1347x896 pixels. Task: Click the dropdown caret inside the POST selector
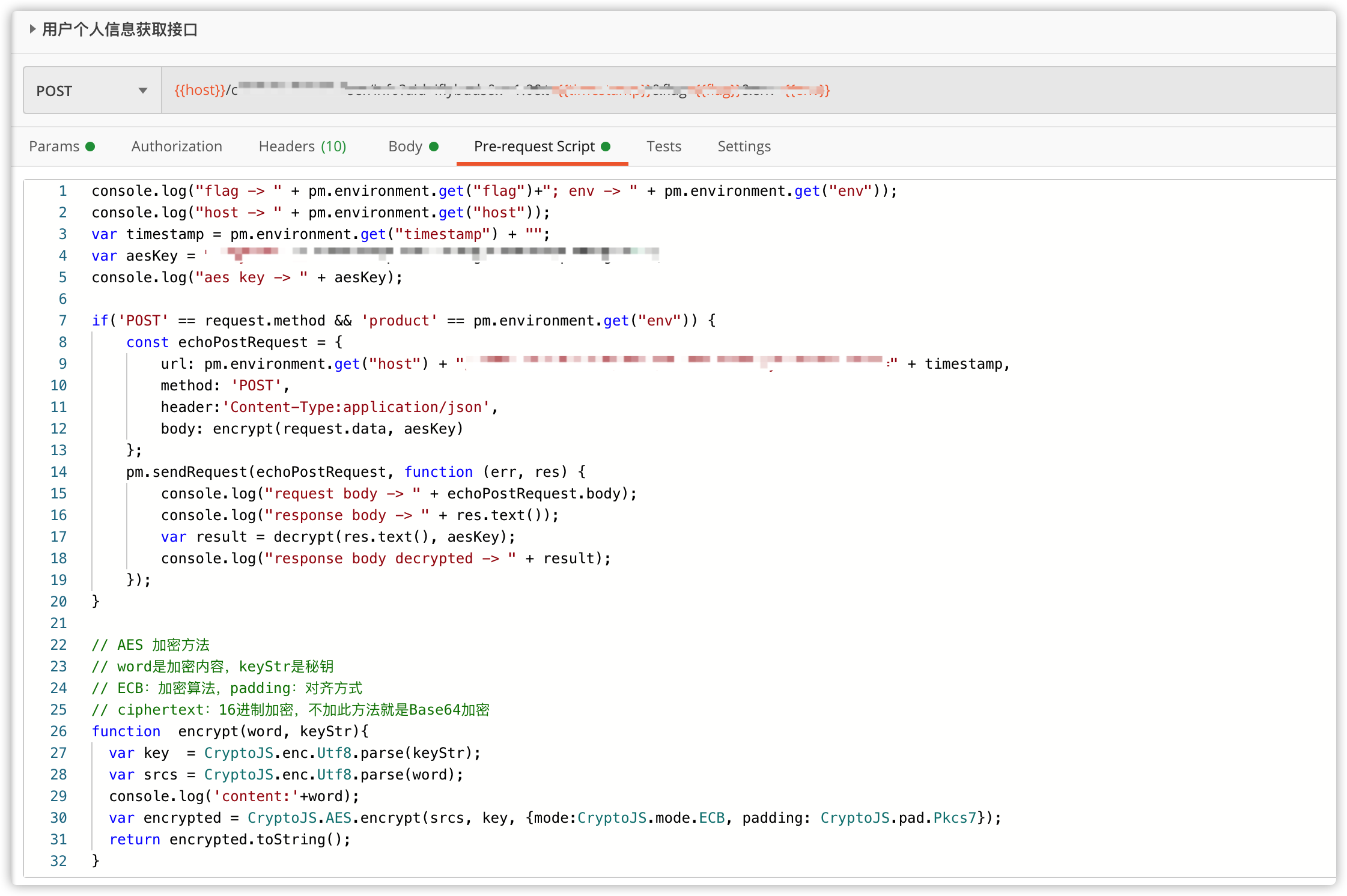tap(142, 90)
